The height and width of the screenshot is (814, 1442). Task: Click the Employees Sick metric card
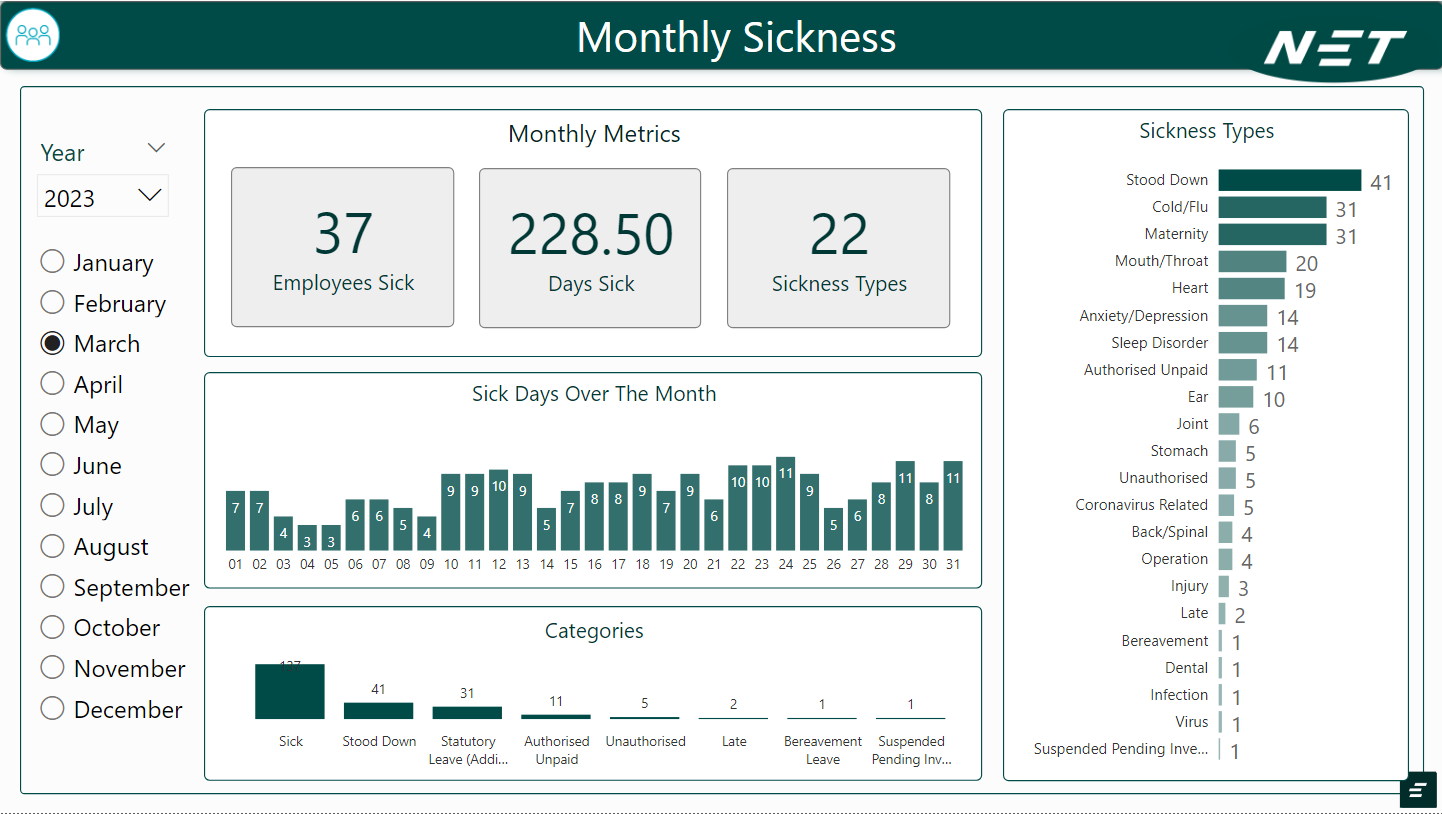(x=342, y=247)
